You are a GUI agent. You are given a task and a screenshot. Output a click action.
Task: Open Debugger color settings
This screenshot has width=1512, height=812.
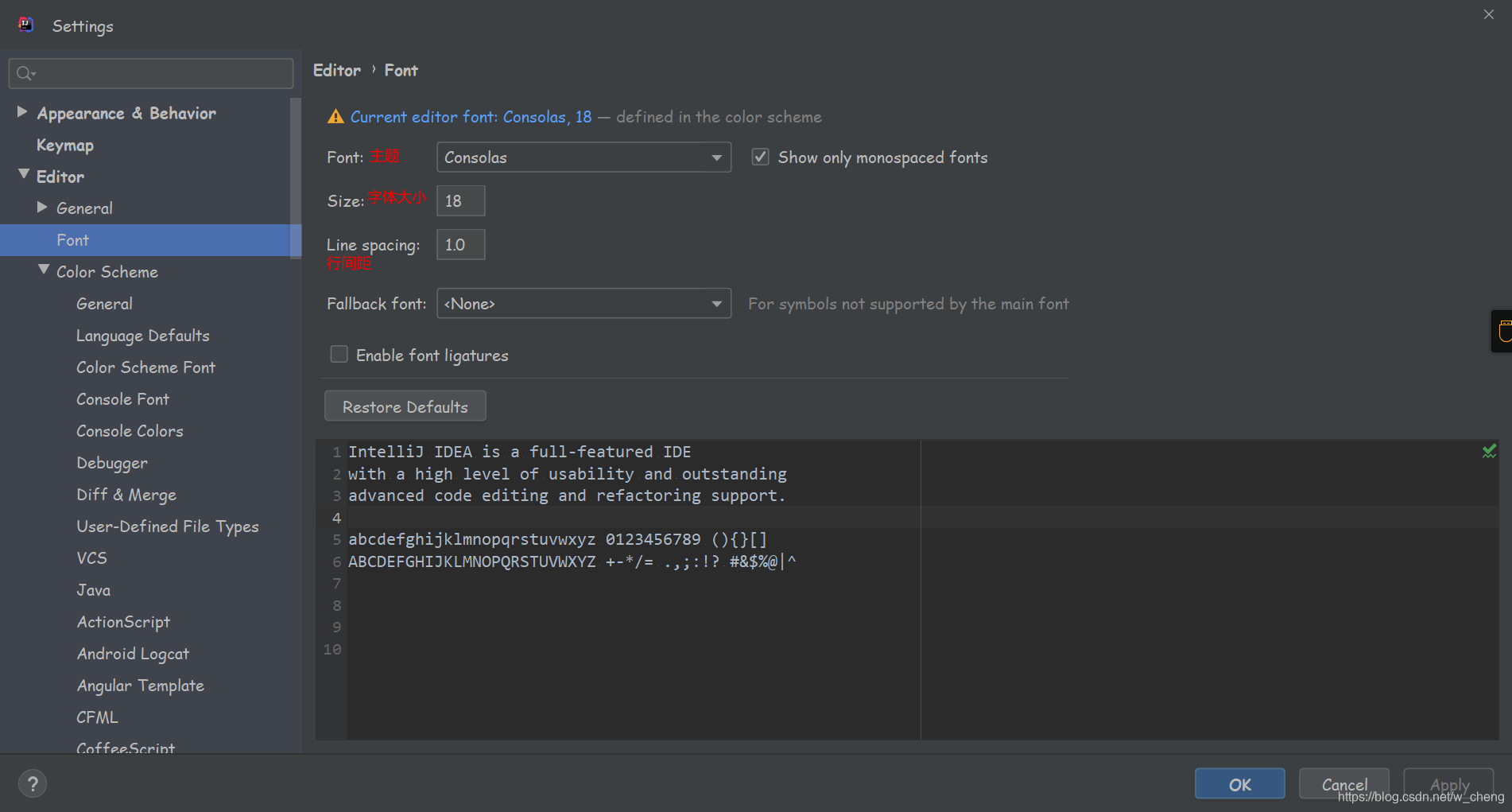[x=112, y=463]
